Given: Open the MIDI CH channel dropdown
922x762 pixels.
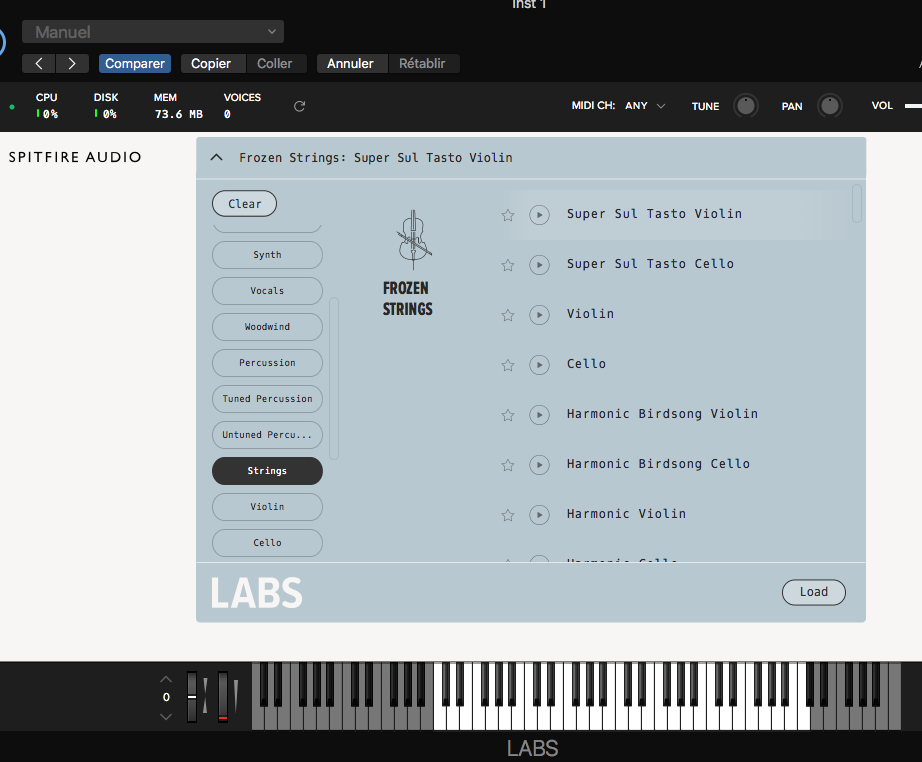Looking at the screenshot, I should click(x=646, y=104).
